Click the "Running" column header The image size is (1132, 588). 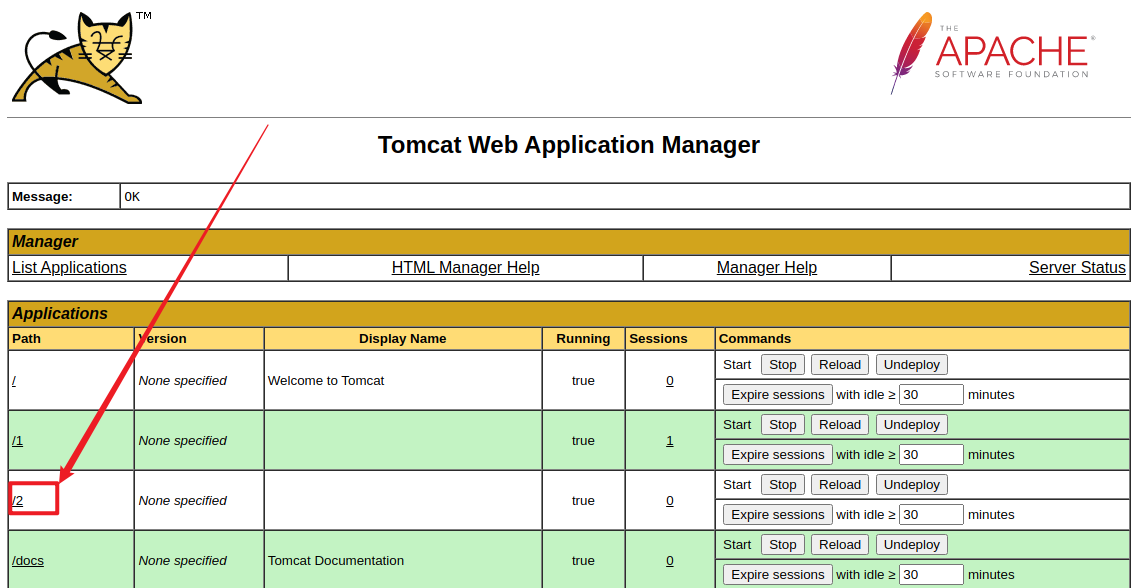(583, 339)
